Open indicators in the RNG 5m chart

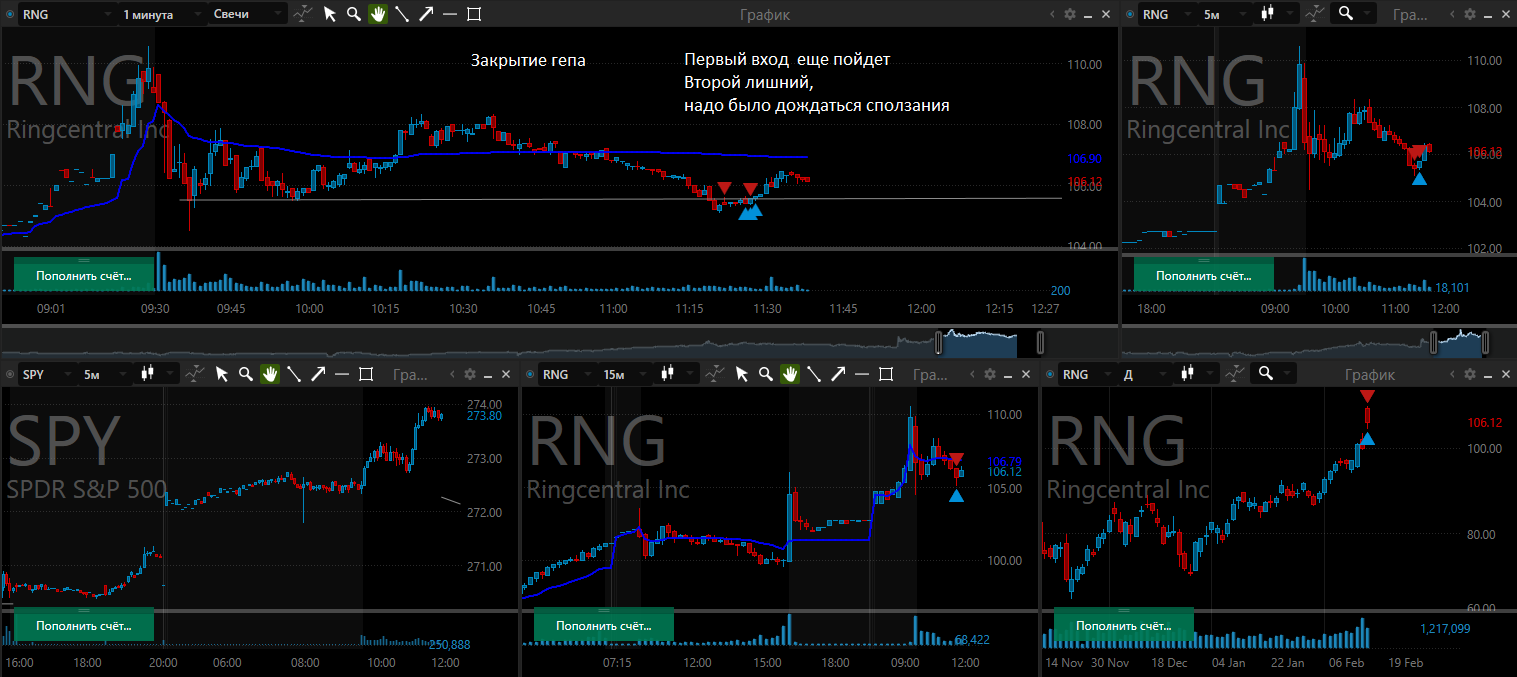[x=1317, y=14]
